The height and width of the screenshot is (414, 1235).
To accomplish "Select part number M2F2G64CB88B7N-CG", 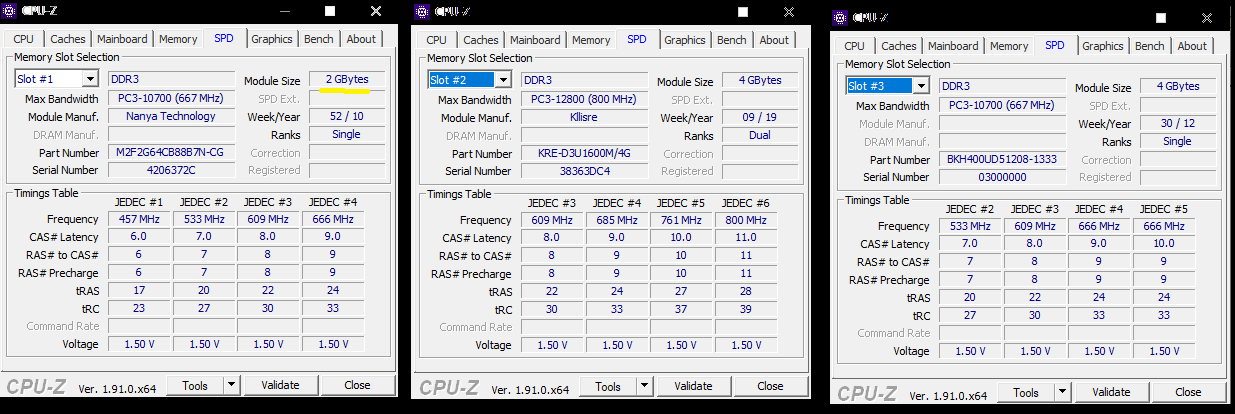I will pos(170,153).
